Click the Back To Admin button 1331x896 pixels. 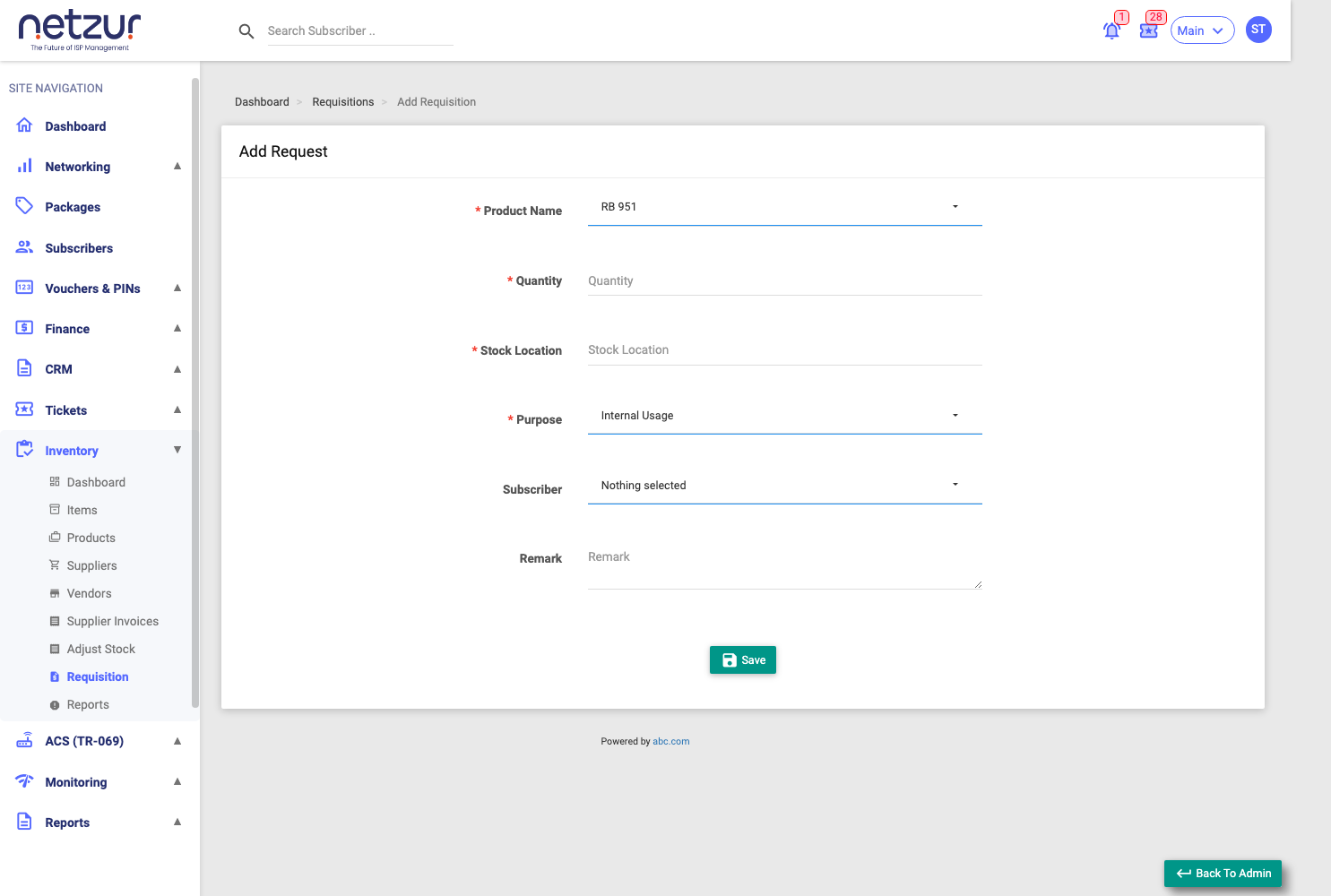tap(1223, 874)
